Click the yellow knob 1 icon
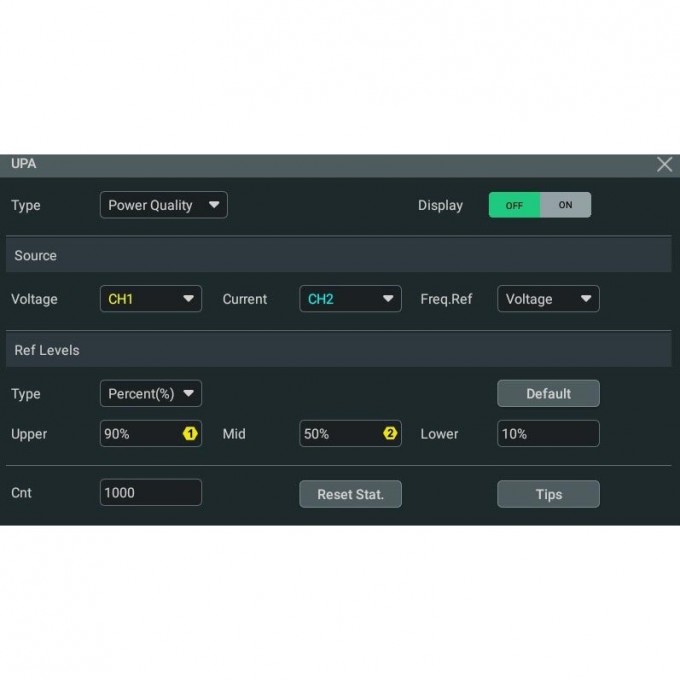 pyautogui.click(x=189, y=434)
